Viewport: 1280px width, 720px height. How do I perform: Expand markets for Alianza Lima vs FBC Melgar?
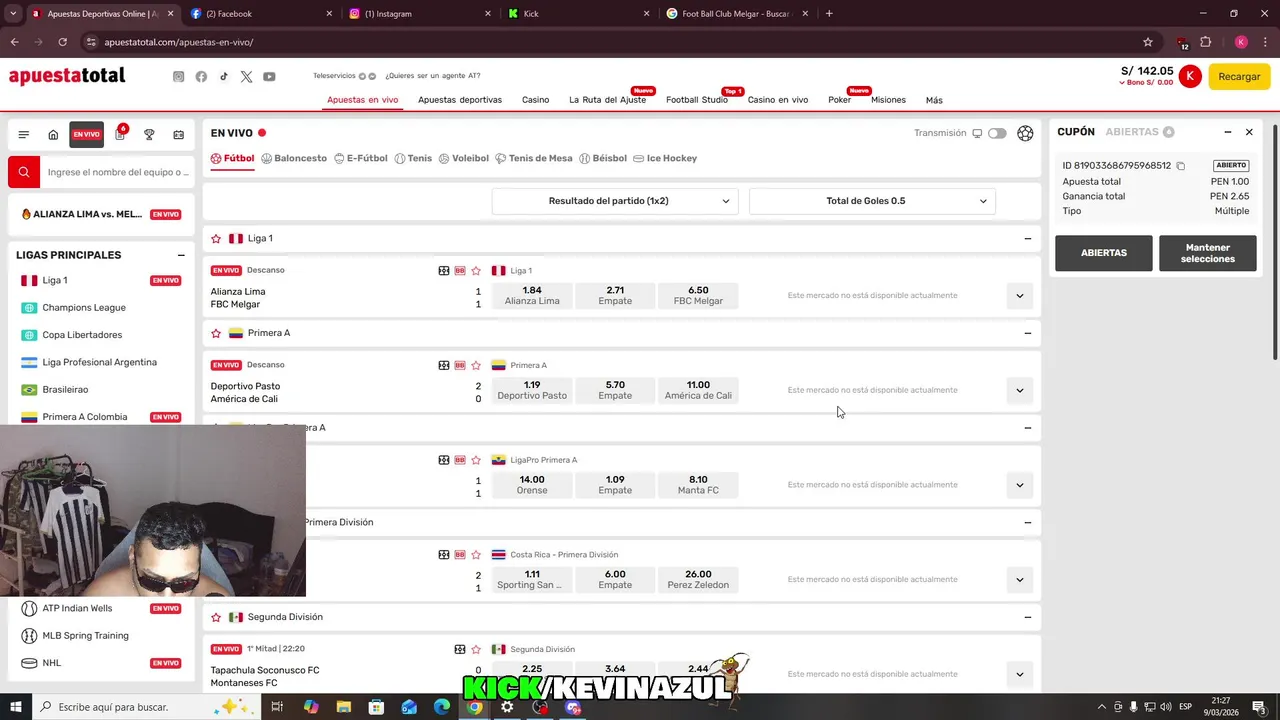click(1019, 296)
